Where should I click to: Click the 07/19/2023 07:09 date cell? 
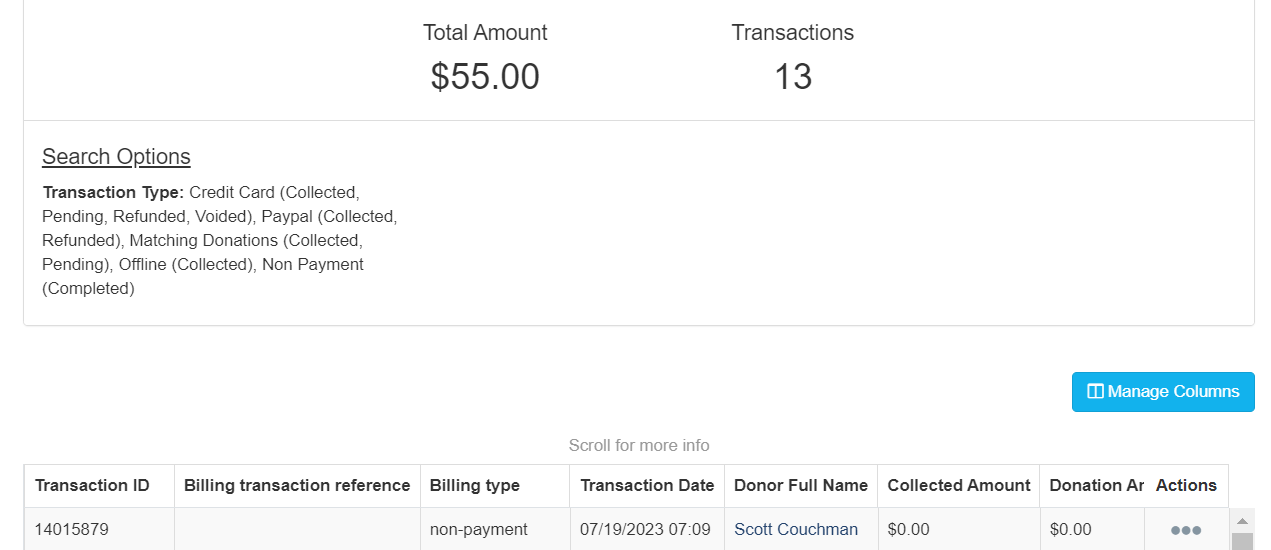(645, 530)
